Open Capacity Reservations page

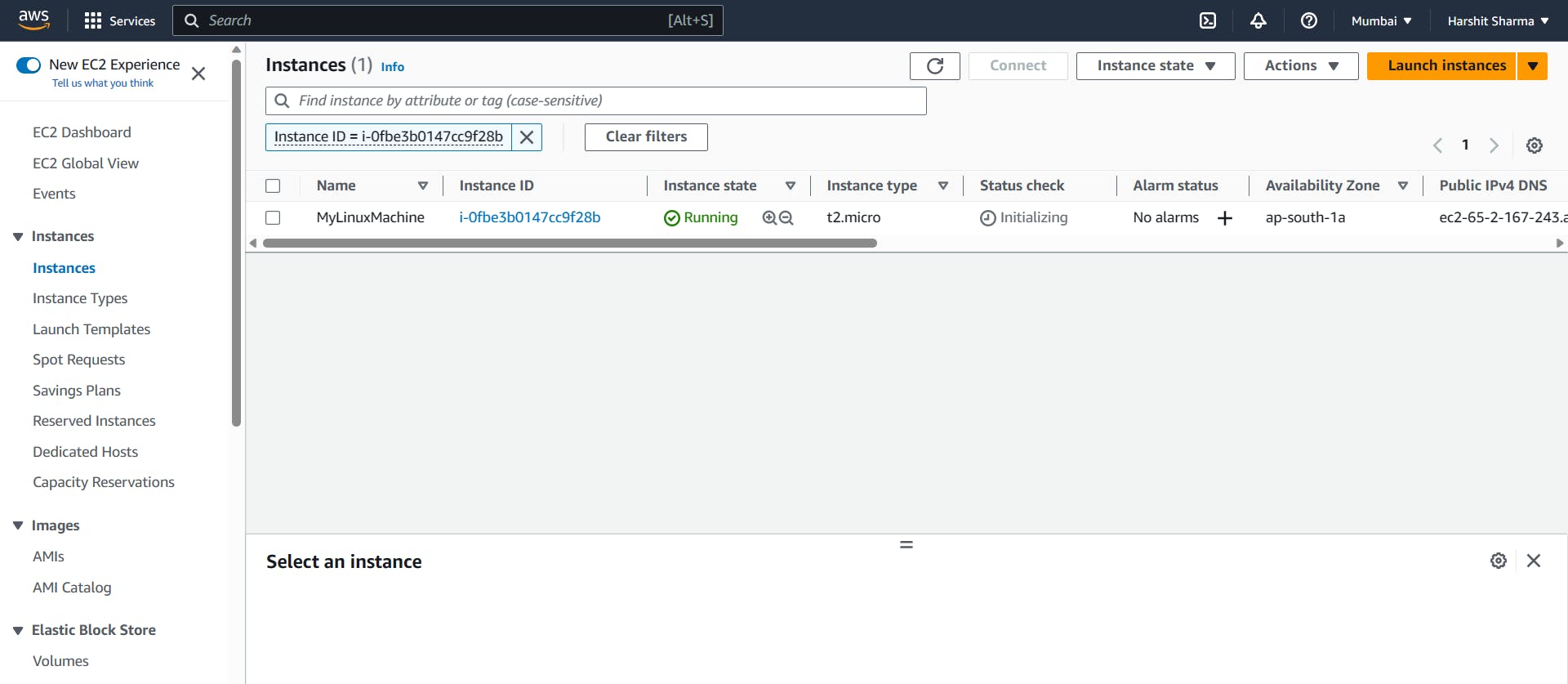point(104,482)
